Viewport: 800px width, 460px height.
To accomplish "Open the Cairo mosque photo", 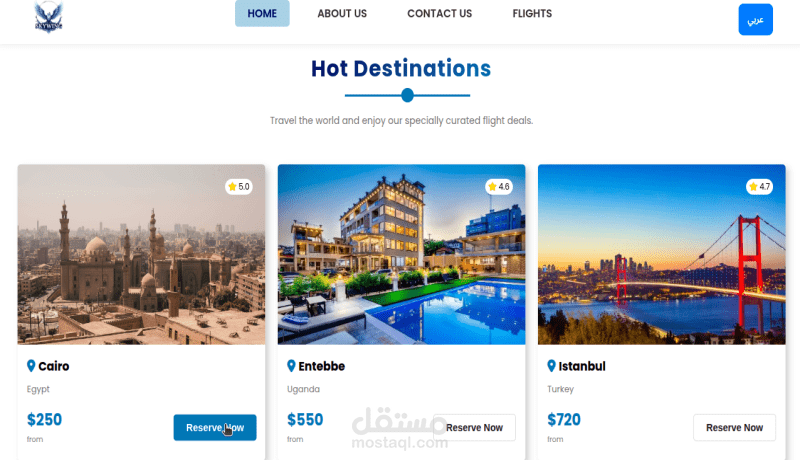I will [x=141, y=254].
